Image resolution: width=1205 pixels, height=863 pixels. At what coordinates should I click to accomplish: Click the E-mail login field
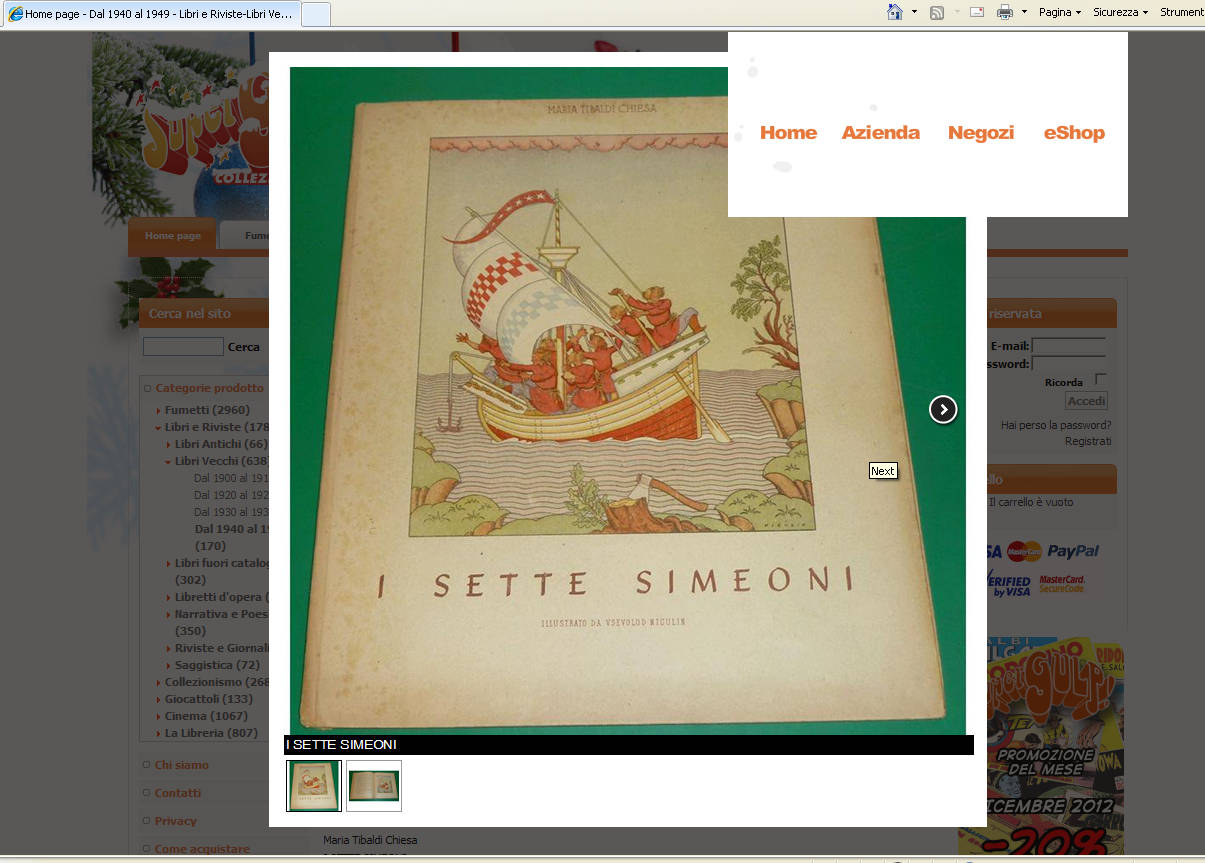1068,346
